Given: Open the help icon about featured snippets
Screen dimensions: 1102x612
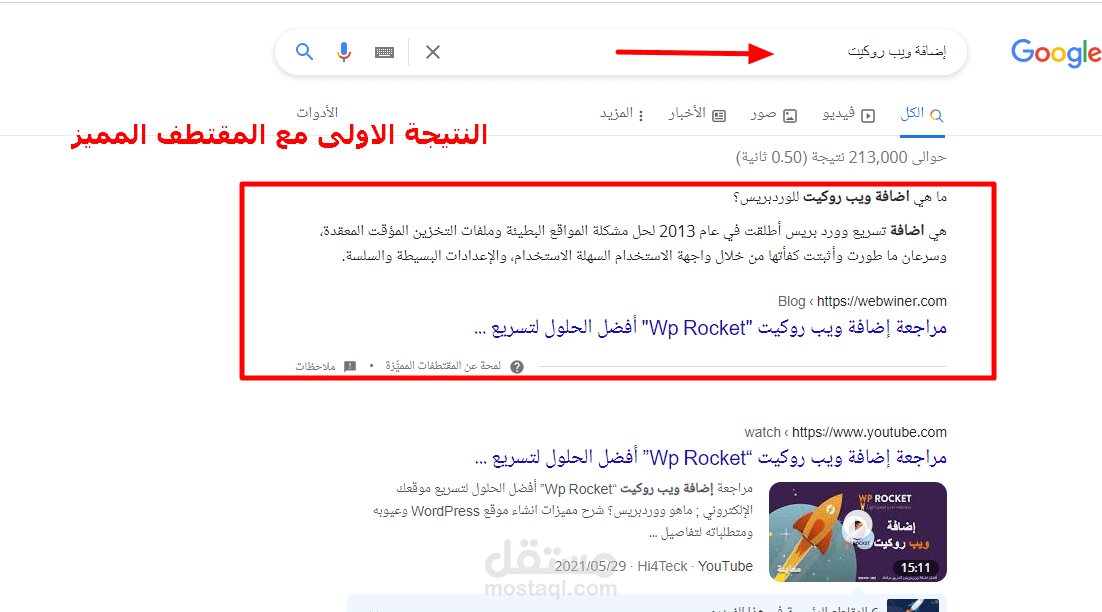Looking at the screenshot, I should coord(517,367).
